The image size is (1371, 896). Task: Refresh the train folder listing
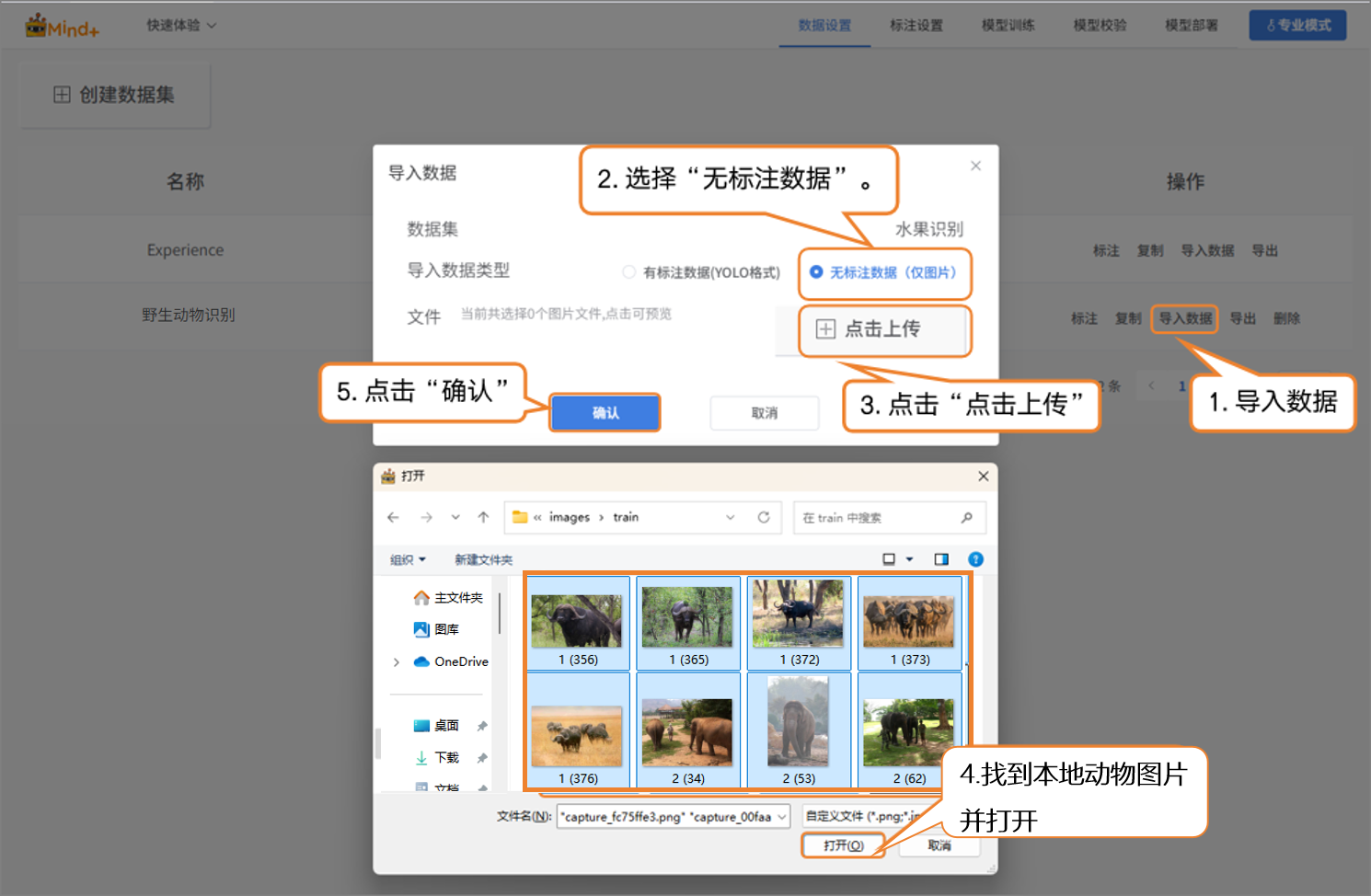click(x=764, y=517)
